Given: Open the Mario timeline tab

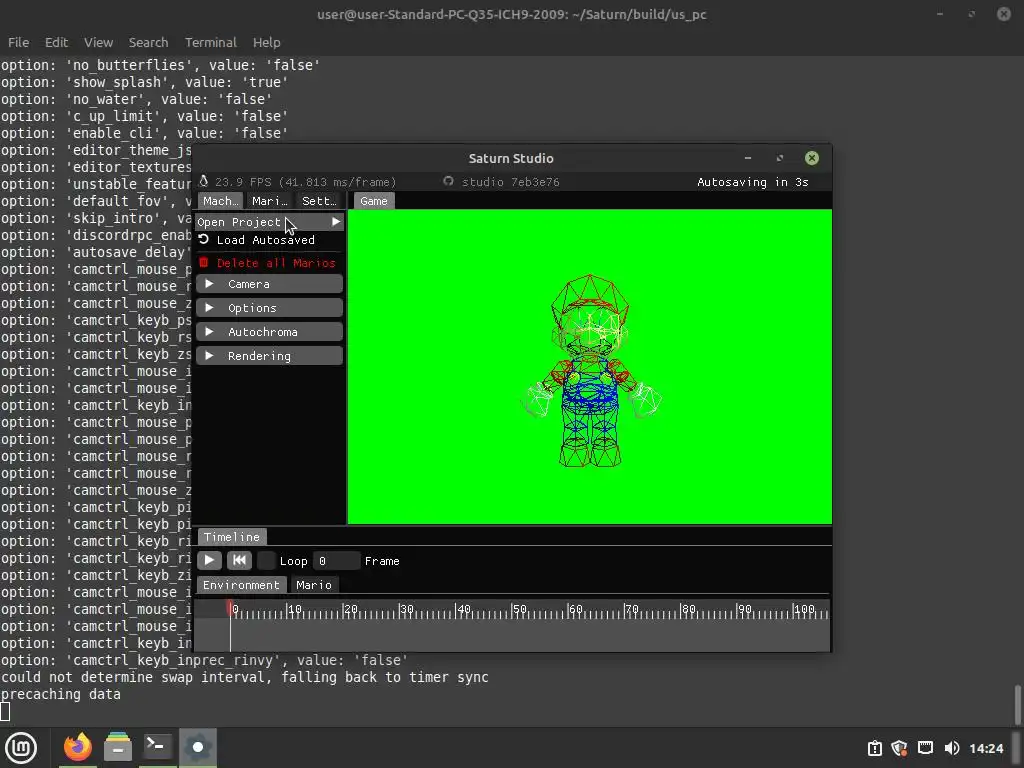Looking at the screenshot, I should [314, 585].
